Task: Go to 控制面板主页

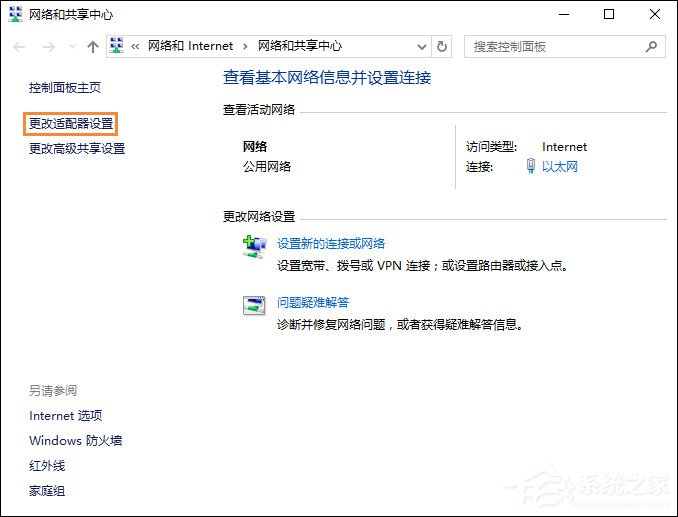Action: (65, 88)
